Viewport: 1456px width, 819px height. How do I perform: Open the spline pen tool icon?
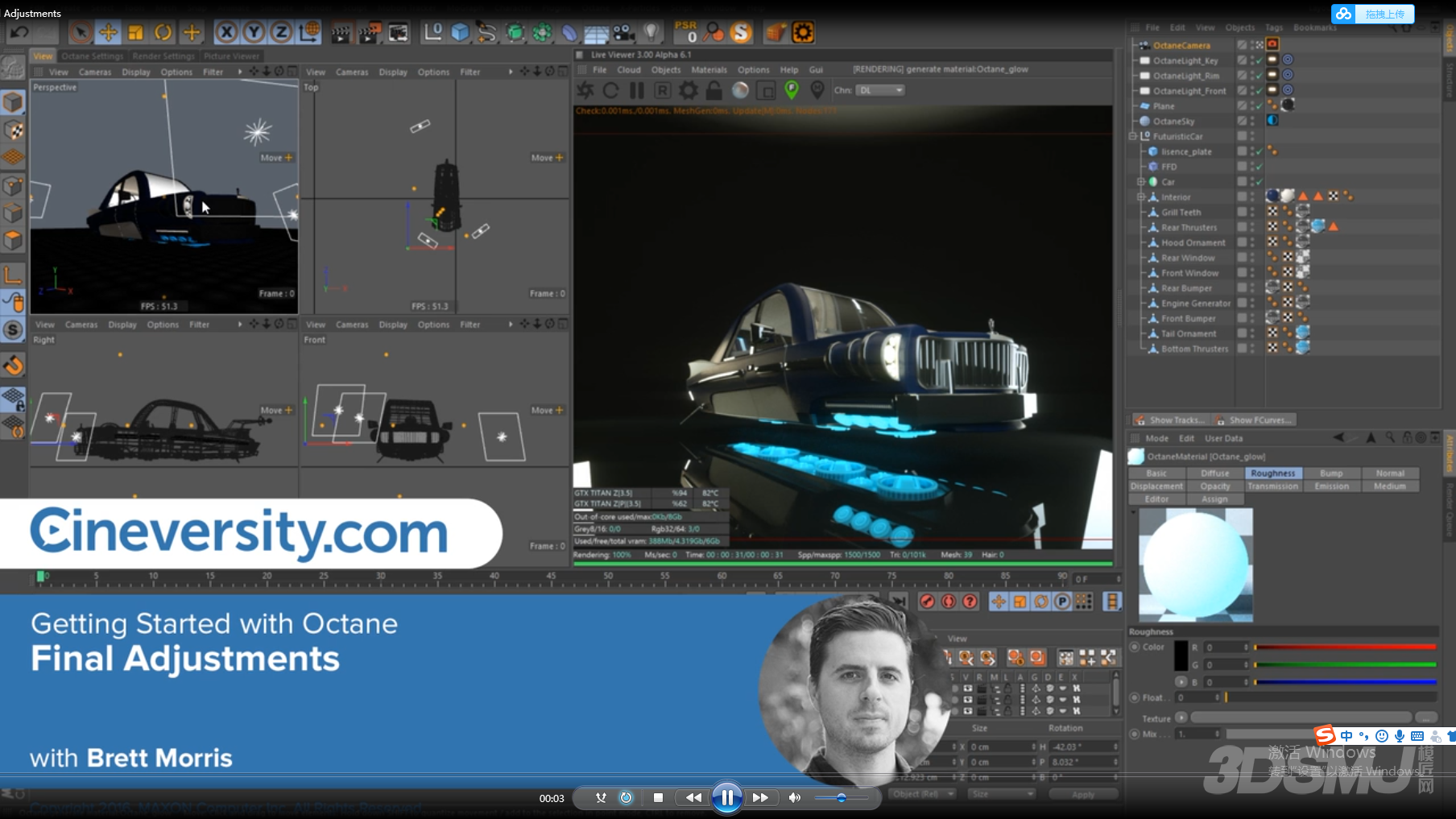(x=487, y=32)
